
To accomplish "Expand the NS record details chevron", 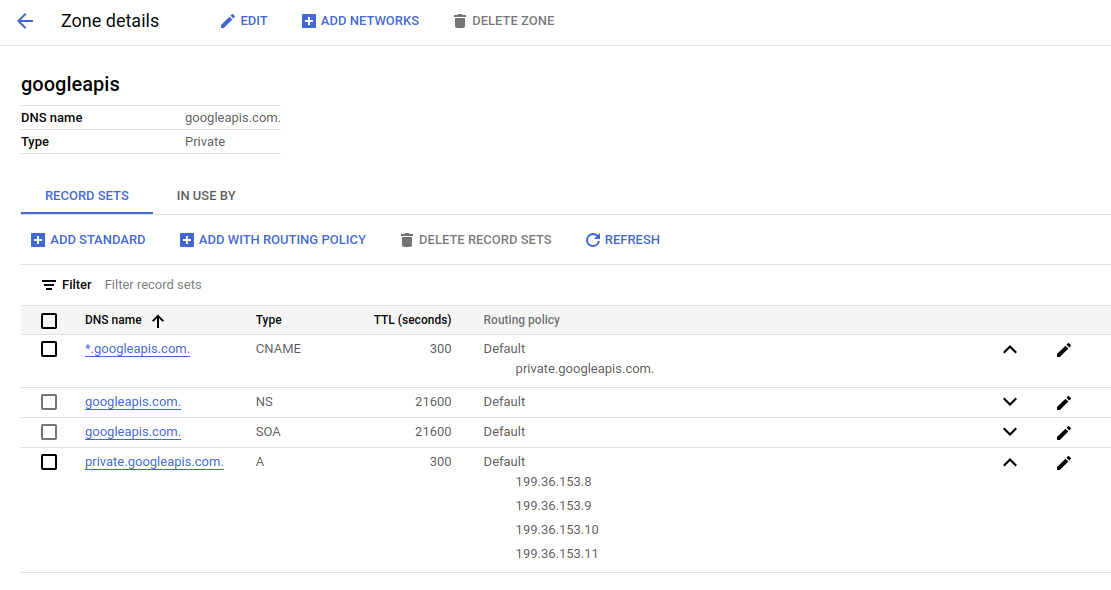I will 1010,402.
